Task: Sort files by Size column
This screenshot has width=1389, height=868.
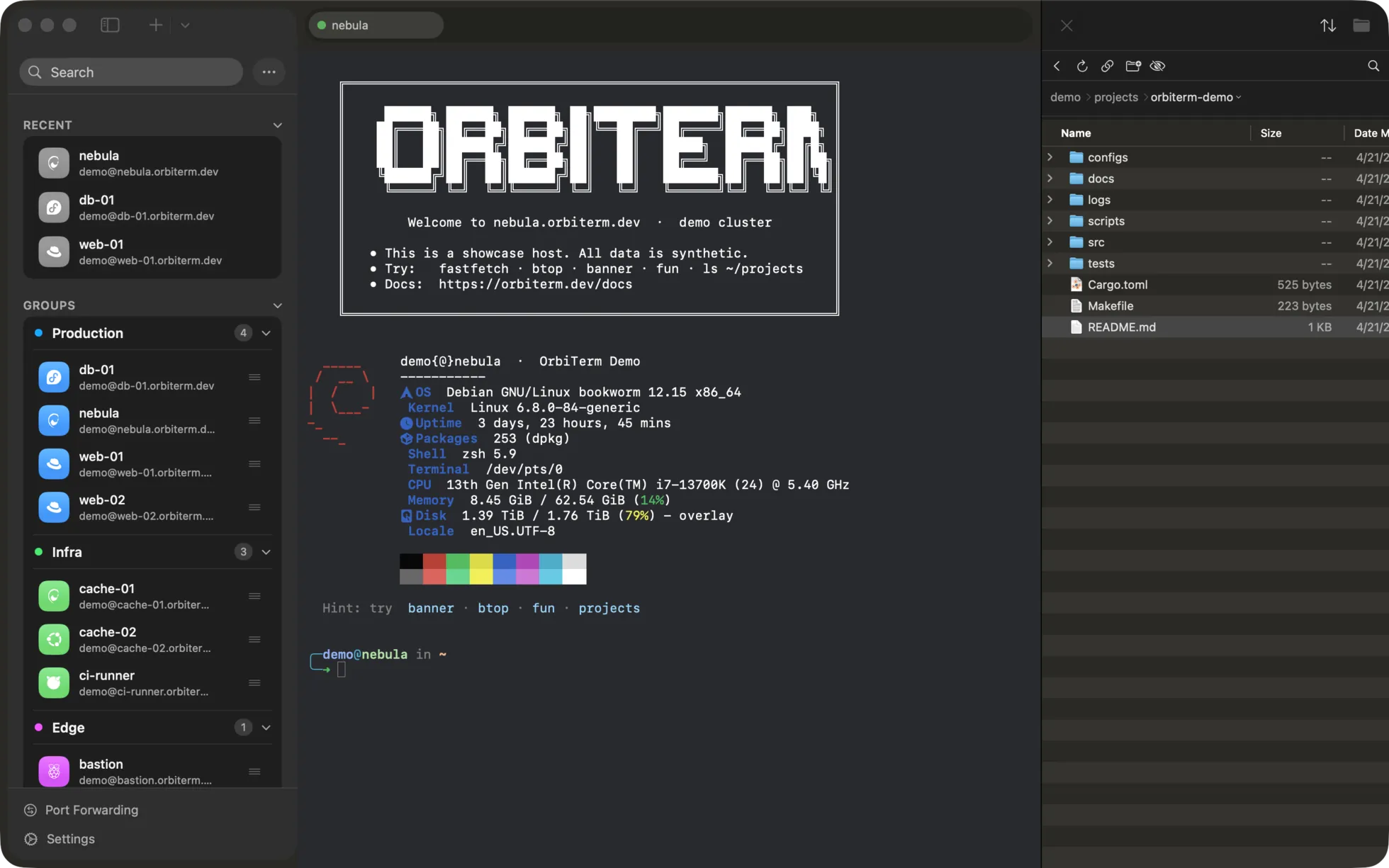Action: tap(1271, 133)
